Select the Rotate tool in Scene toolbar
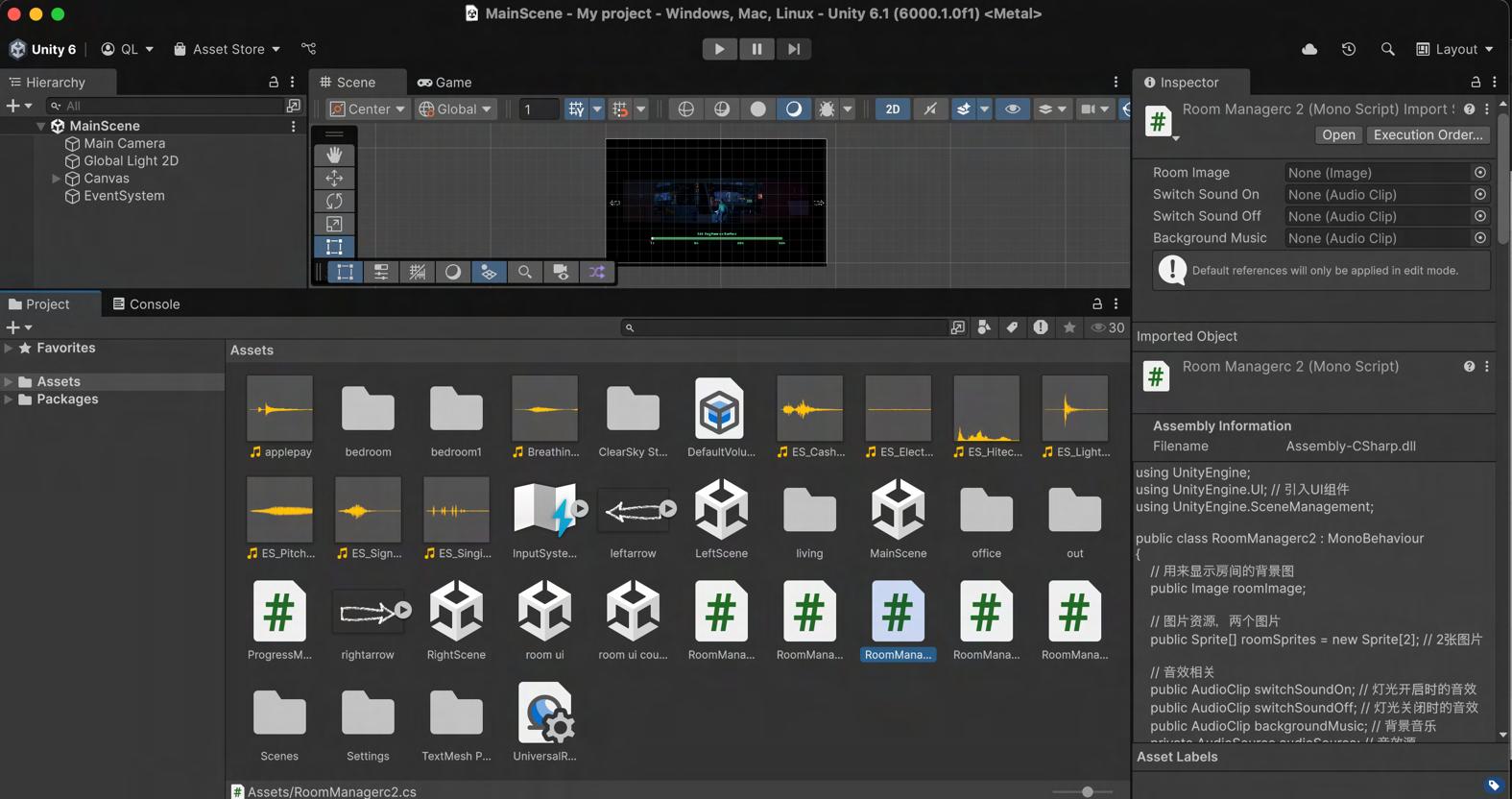The width and height of the screenshot is (1512, 799). [x=334, y=201]
